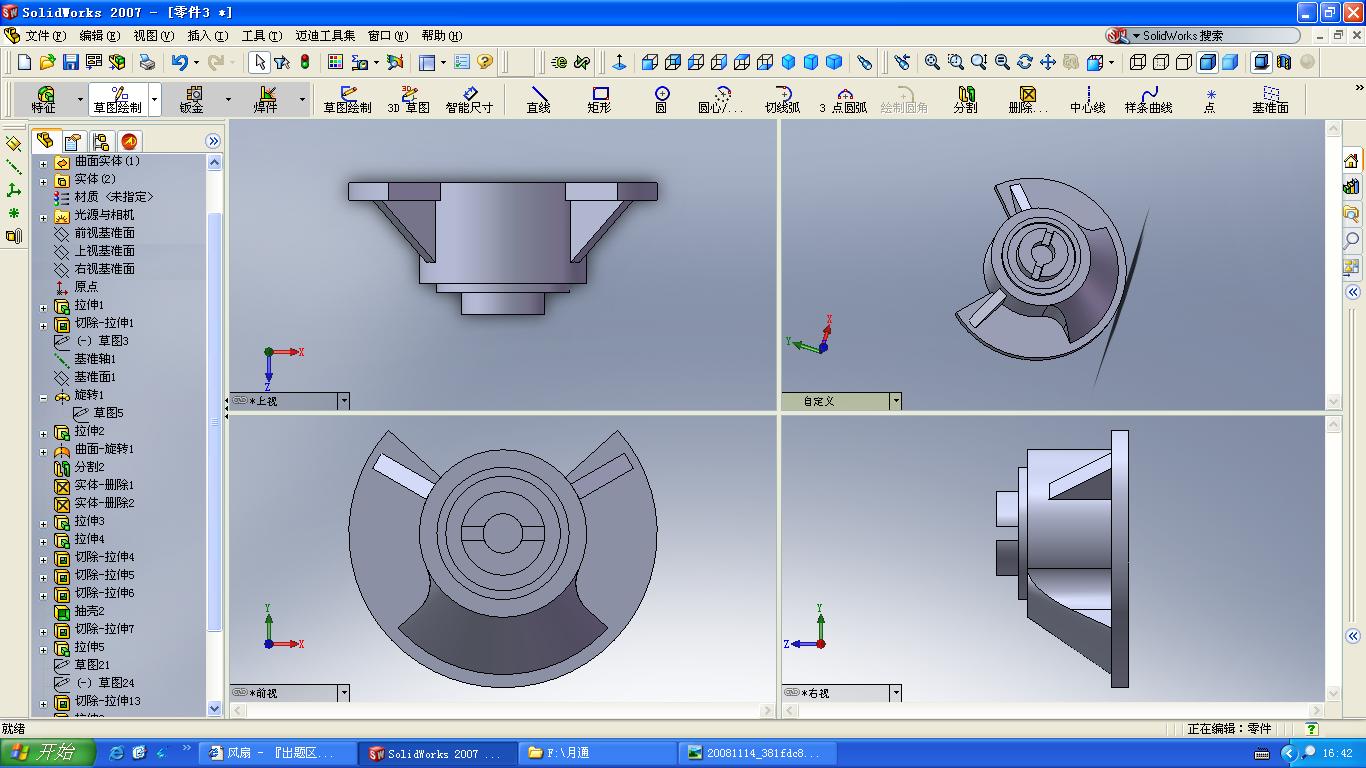Select the 前视基准面 plane in tree
This screenshot has width=1366, height=768.
(x=104, y=233)
